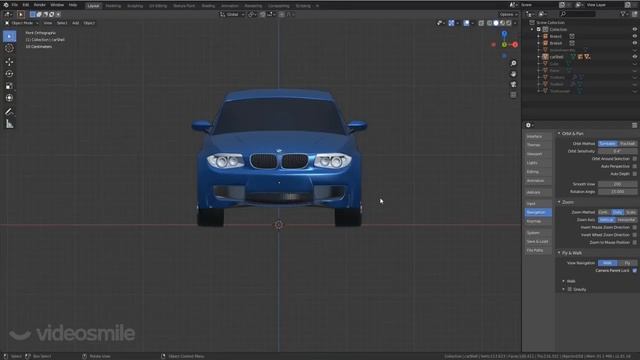Click the Blender logo menu icon
Screen dimensions: 640x360
pyautogui.click(x=6, y=5)
